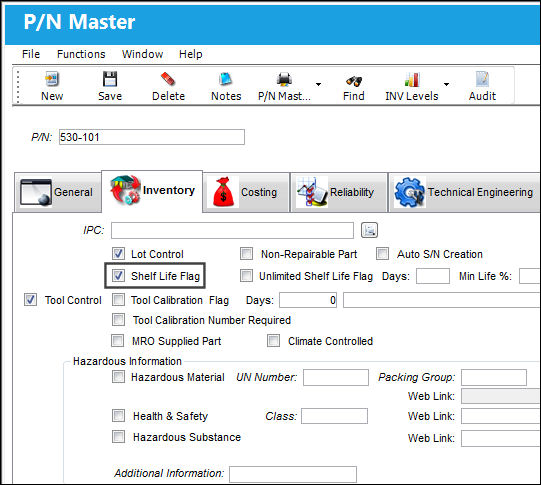Expand the INV Levels dropdown arrow
The height and width of the screenshot is (485, 541).
(x=446, y=84)
